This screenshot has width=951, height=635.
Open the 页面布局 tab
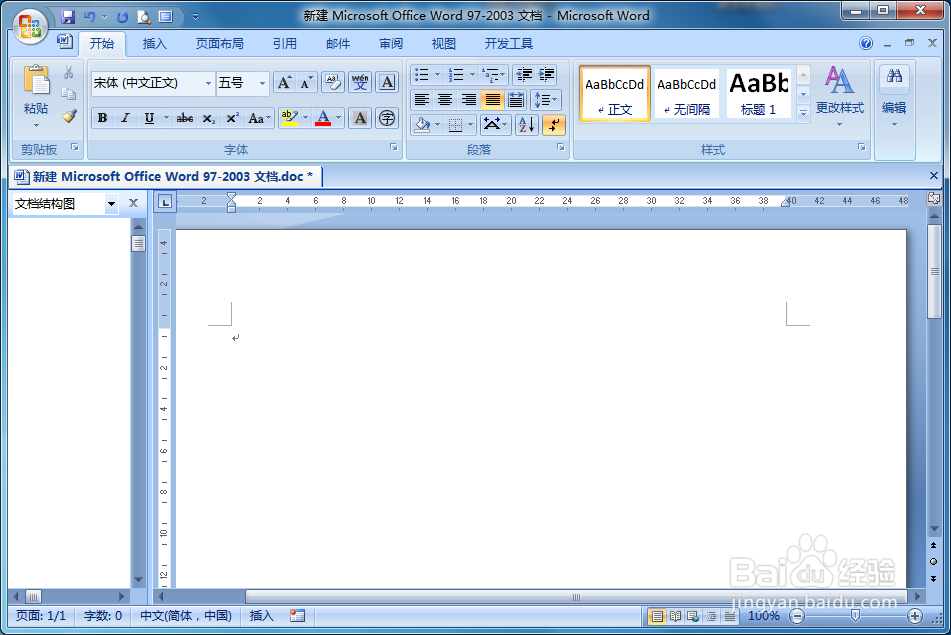pos(220,44)
